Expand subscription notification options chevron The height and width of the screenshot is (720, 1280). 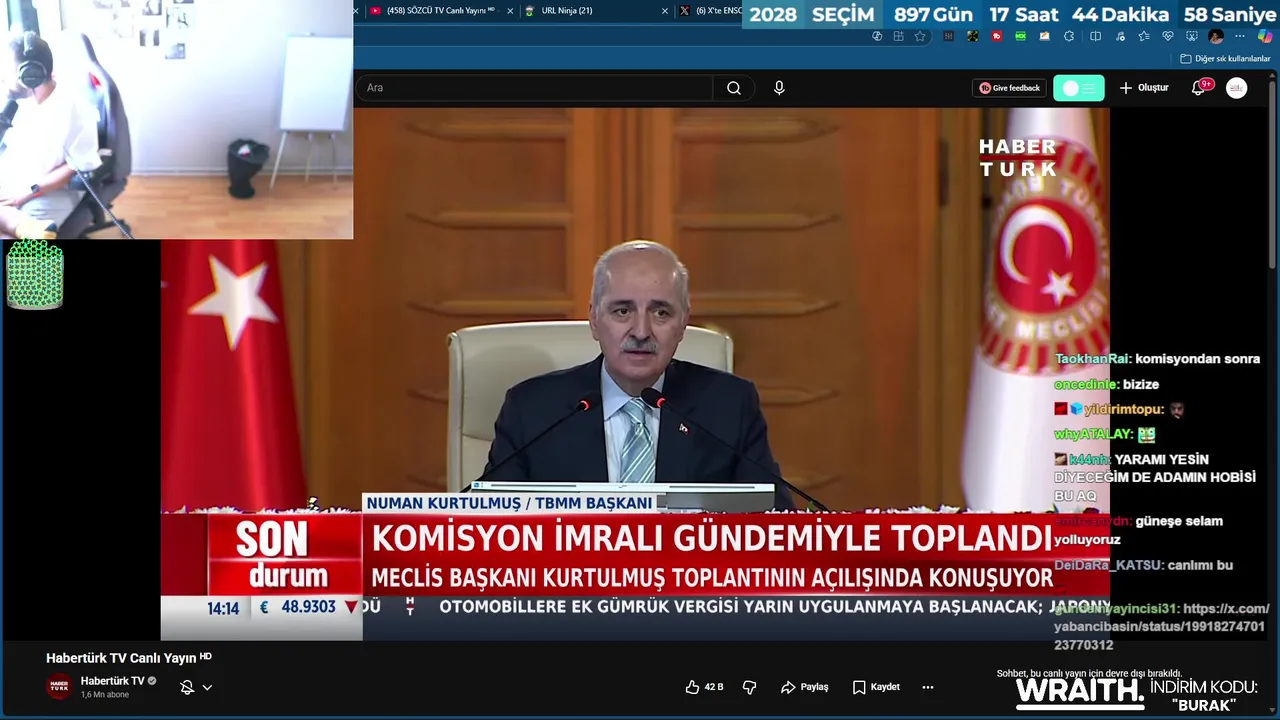pos(207,687)
